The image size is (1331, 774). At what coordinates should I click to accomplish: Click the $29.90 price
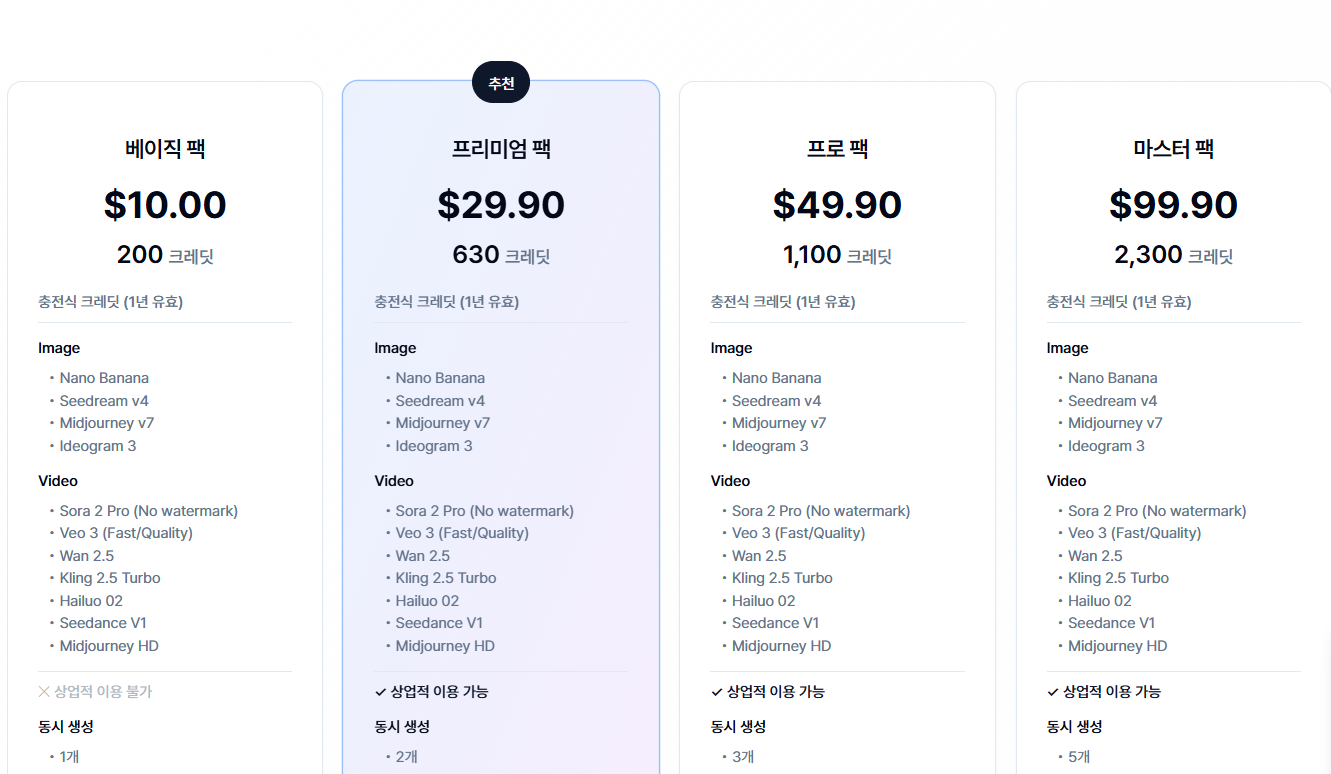click(x=501, y=205)
